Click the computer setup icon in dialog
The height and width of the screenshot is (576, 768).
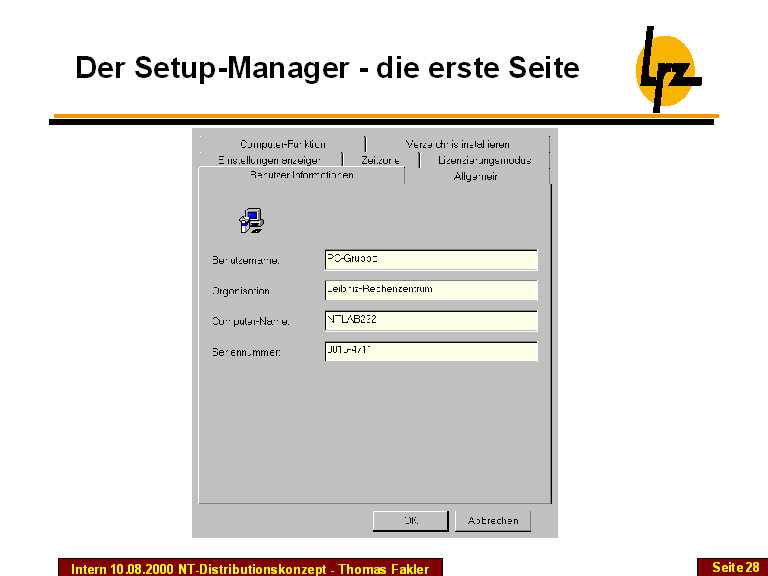point(250,220)
